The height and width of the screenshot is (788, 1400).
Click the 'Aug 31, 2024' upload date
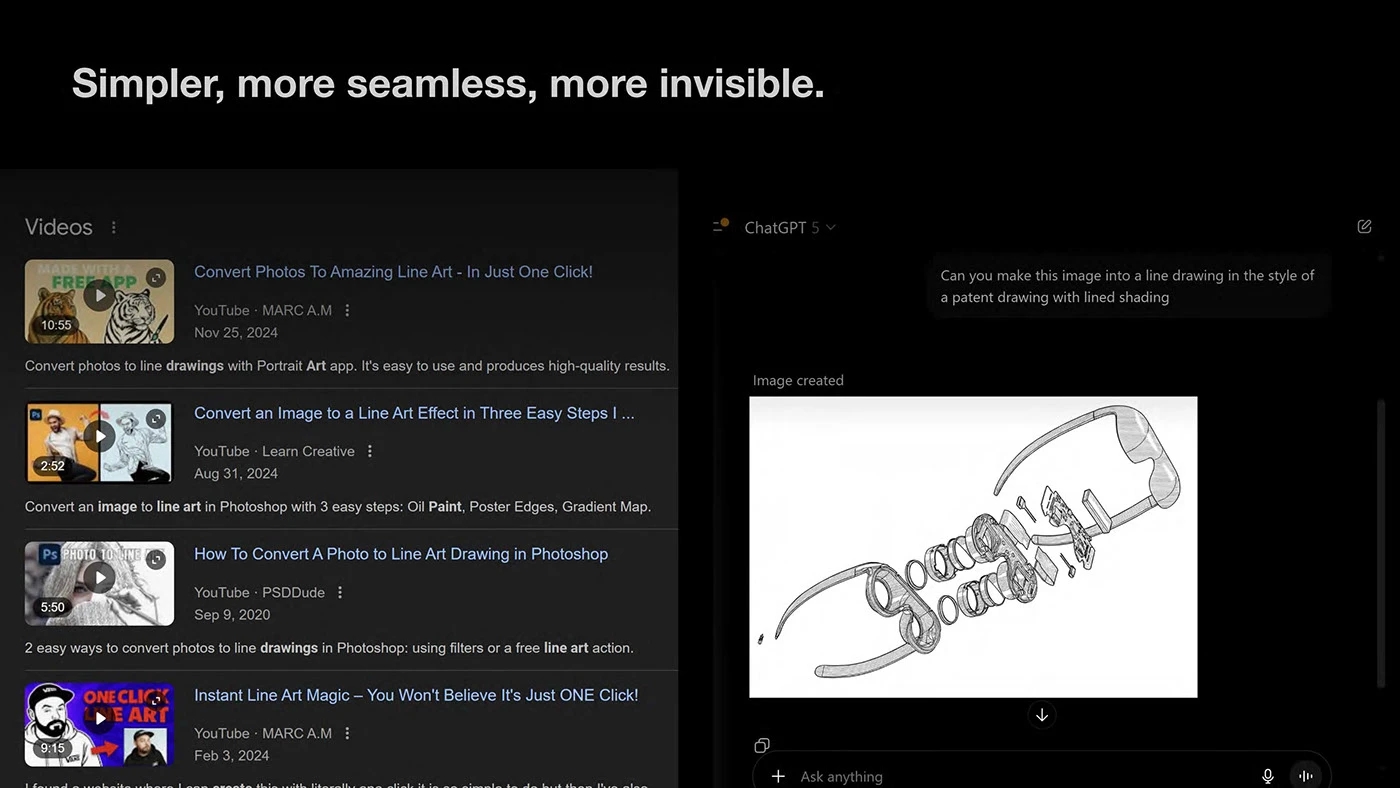click(x=236, y=474)
